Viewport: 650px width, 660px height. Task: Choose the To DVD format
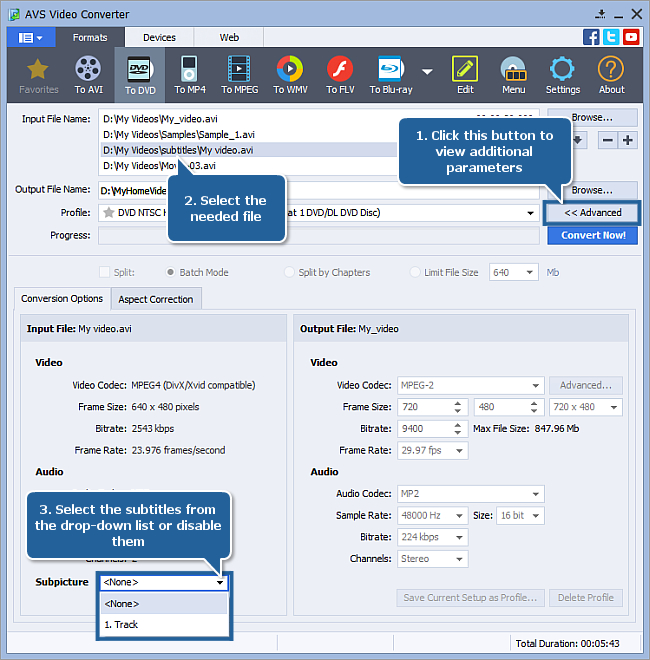140,76
